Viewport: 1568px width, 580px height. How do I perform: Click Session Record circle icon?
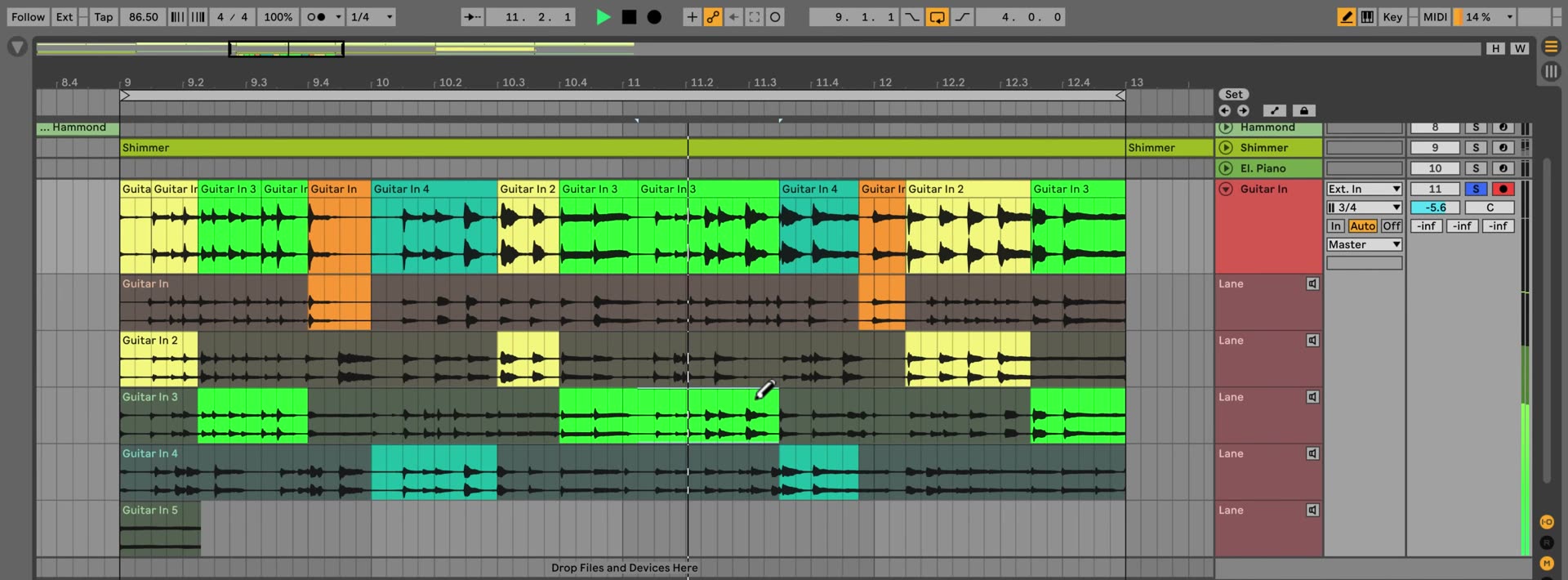click(x=775, y=16)
